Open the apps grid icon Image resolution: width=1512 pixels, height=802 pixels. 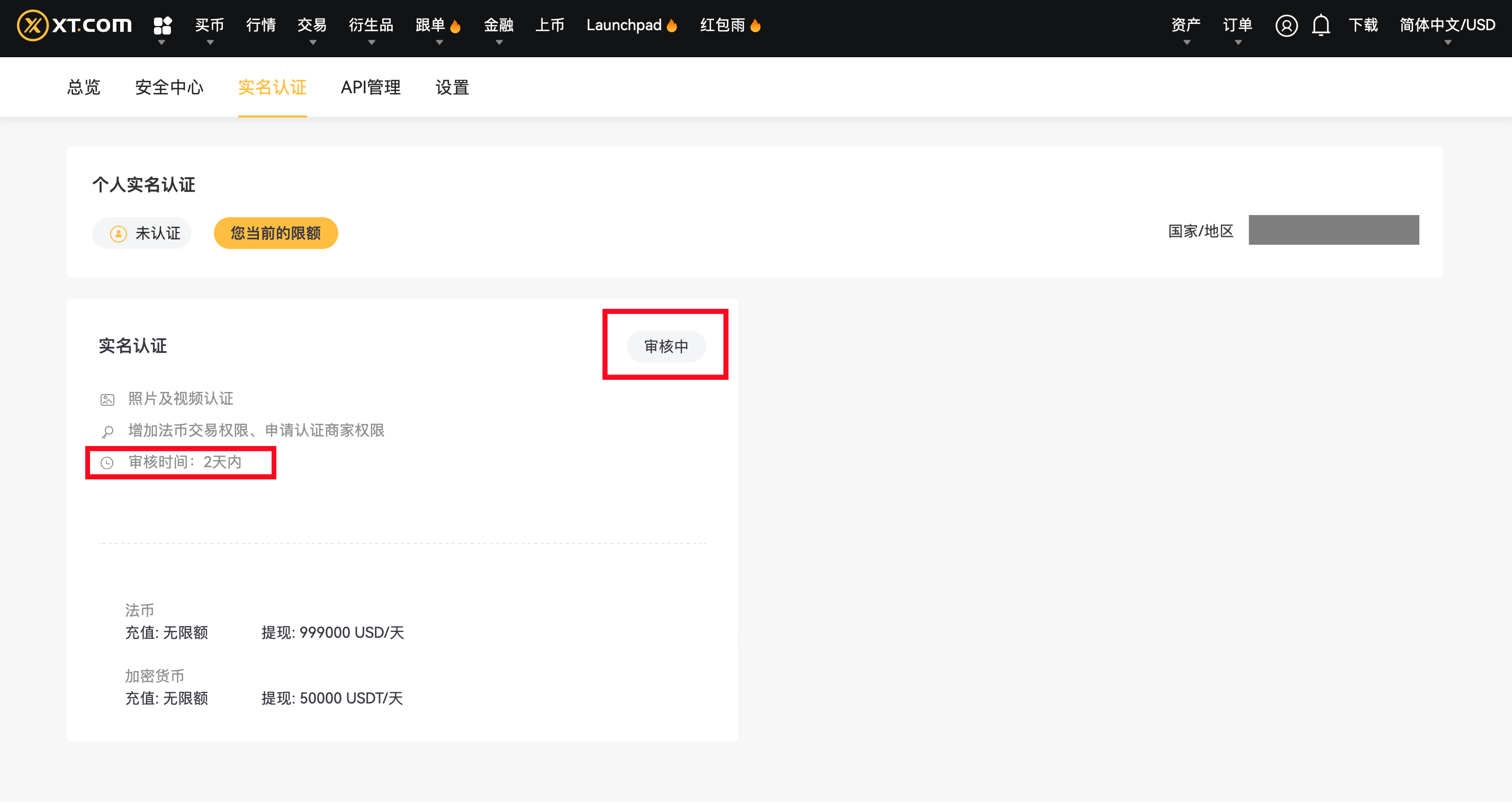(x=162, y=25)
